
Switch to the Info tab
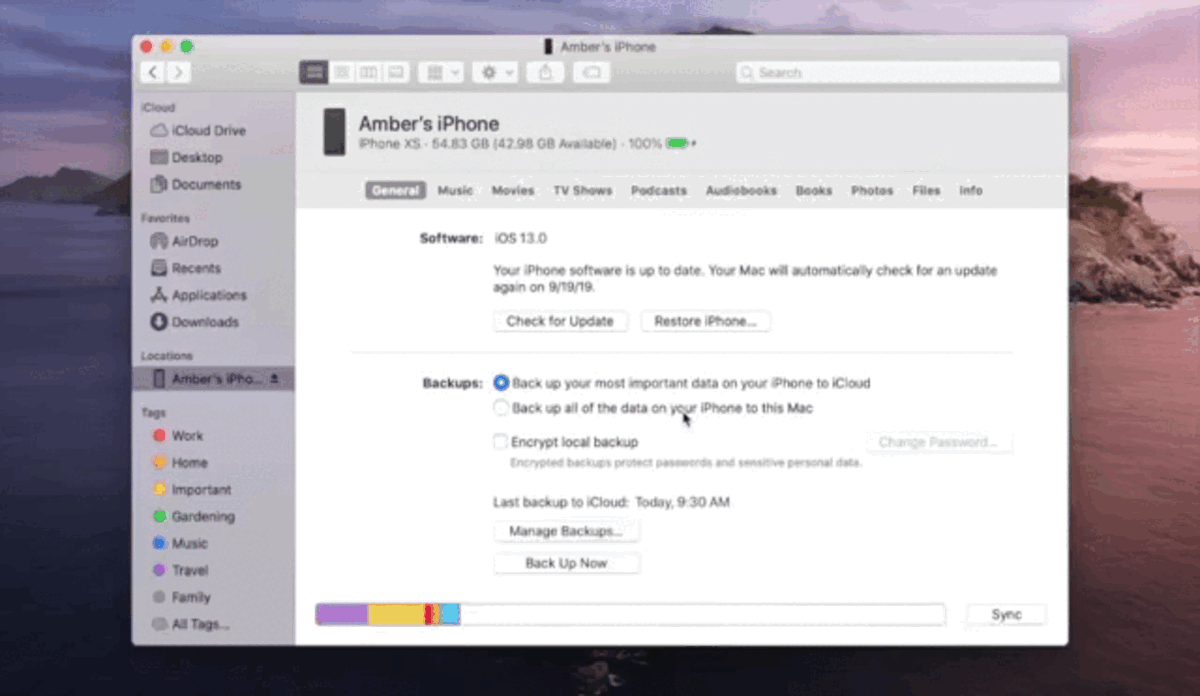coord(971,191)
